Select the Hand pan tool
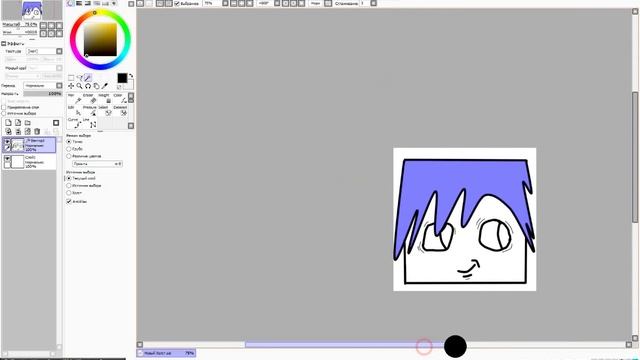This screenshot has width=640, height=360. (96, 86)
